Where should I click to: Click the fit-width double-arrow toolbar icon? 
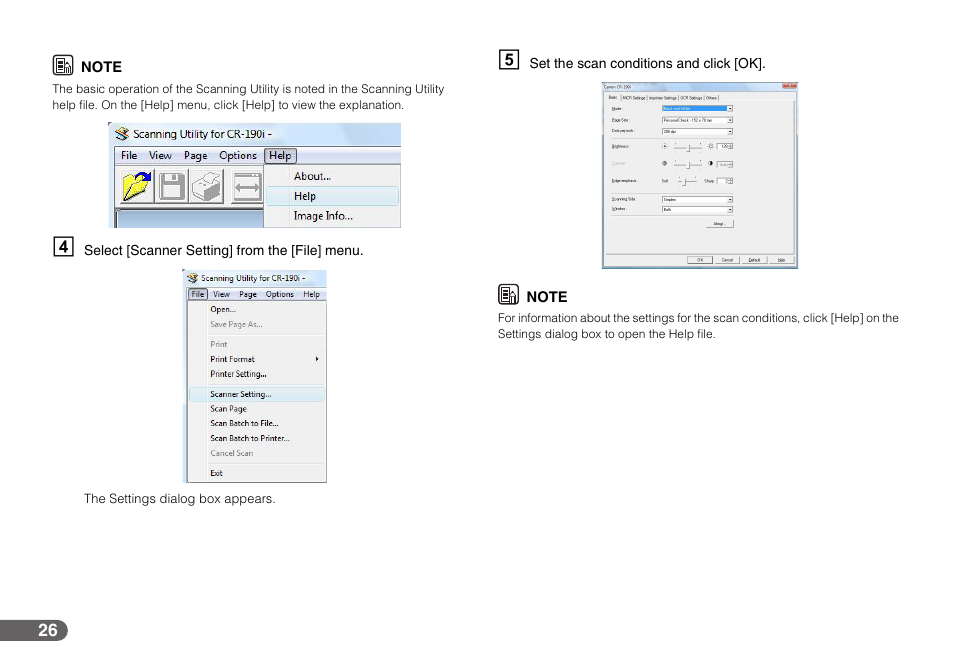[246, 186]
